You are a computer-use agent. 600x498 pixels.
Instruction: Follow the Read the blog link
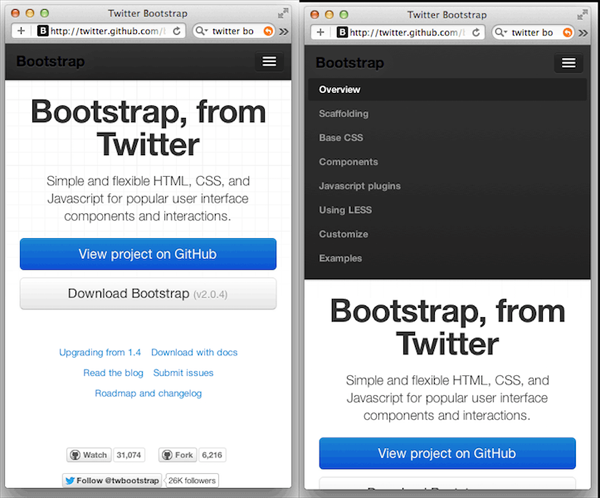tap(113, 373)
